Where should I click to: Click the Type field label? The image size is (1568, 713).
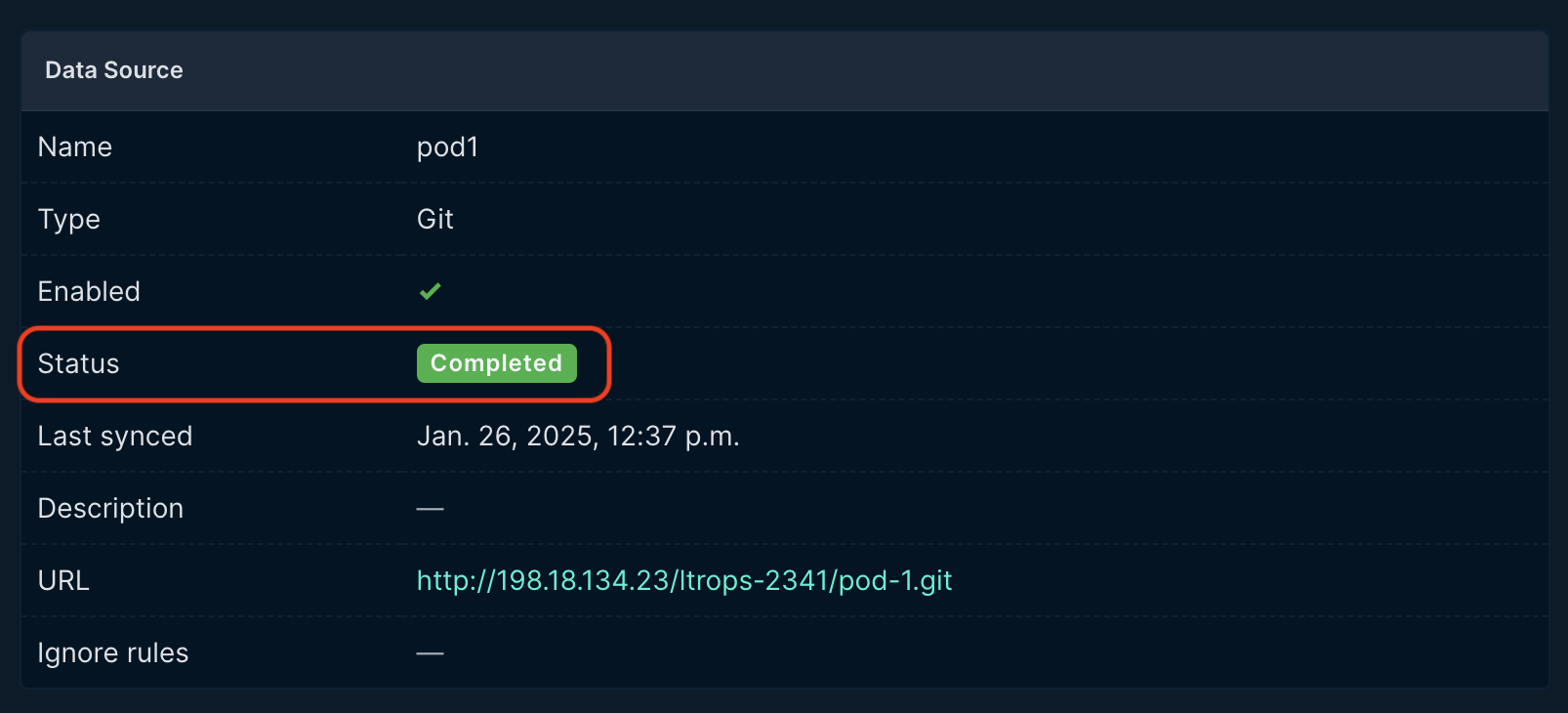point(69,219)
